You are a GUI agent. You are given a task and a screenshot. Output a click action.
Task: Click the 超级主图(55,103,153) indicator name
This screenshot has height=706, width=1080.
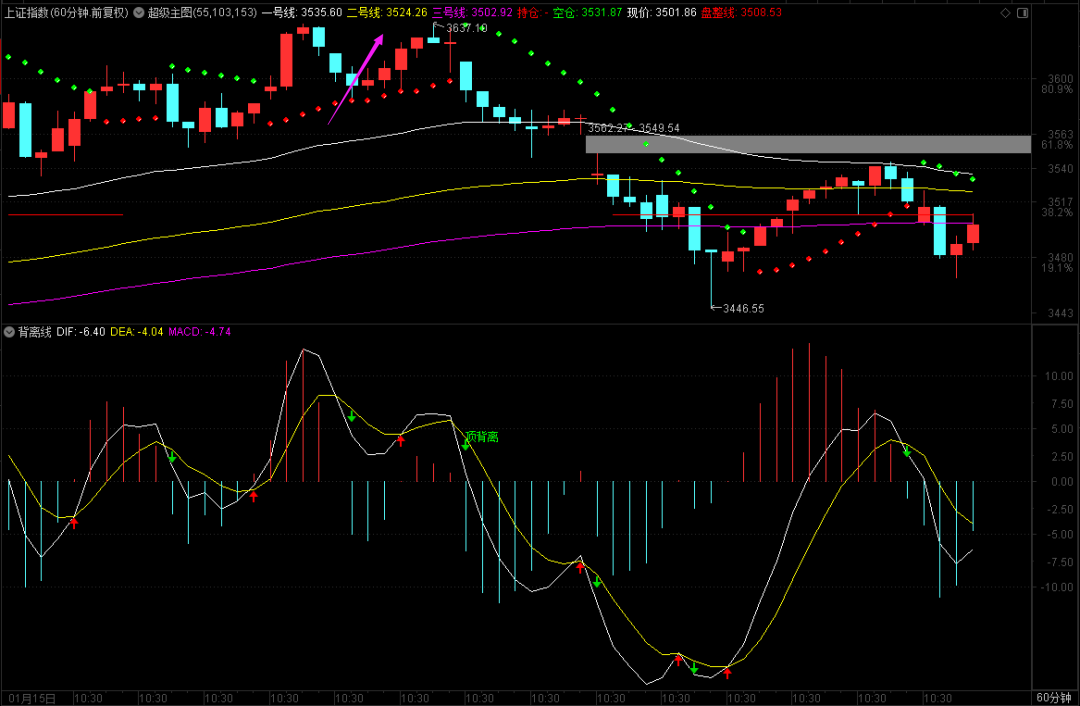pyautogui.click(x=202, y=12)
